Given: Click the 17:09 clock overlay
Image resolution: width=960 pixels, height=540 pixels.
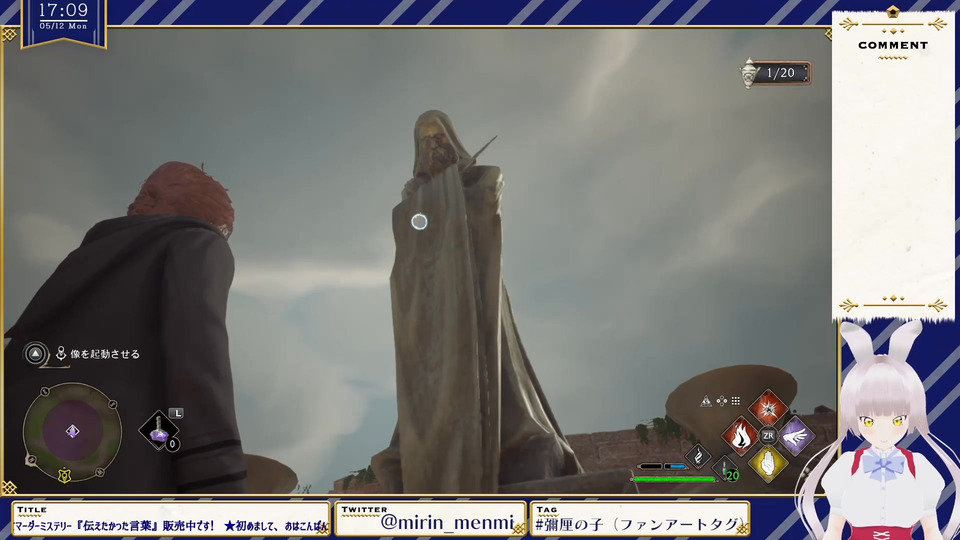Looking at the screenshot, I should [64, 10].
